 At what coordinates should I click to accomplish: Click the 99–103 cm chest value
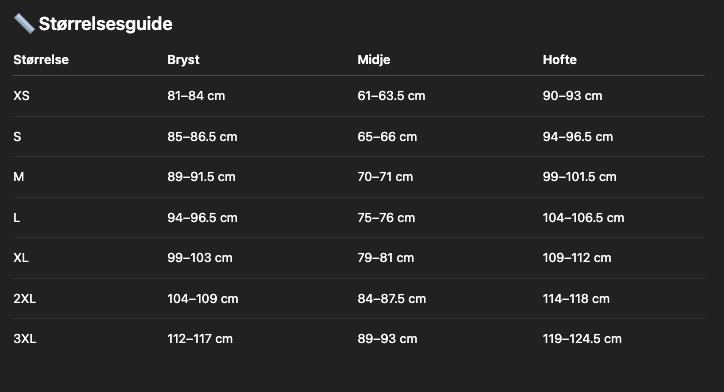[200, 258]
